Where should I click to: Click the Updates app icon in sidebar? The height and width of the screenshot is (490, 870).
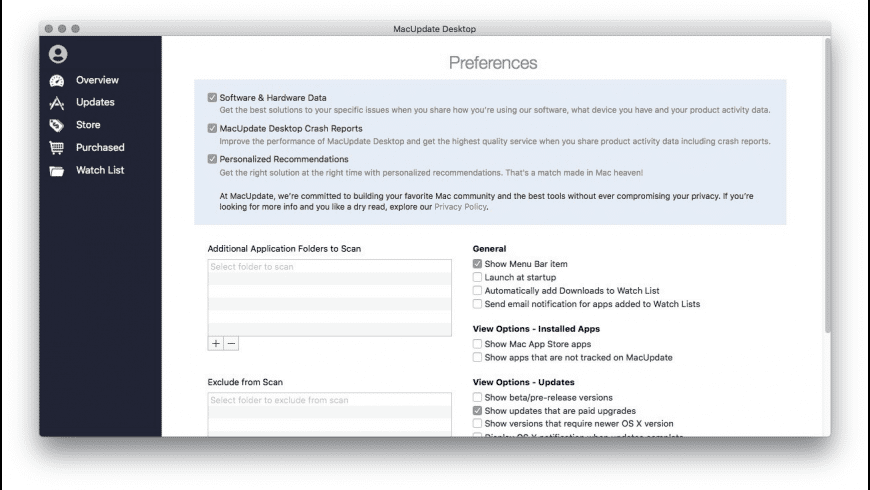[x=57, y=103]
